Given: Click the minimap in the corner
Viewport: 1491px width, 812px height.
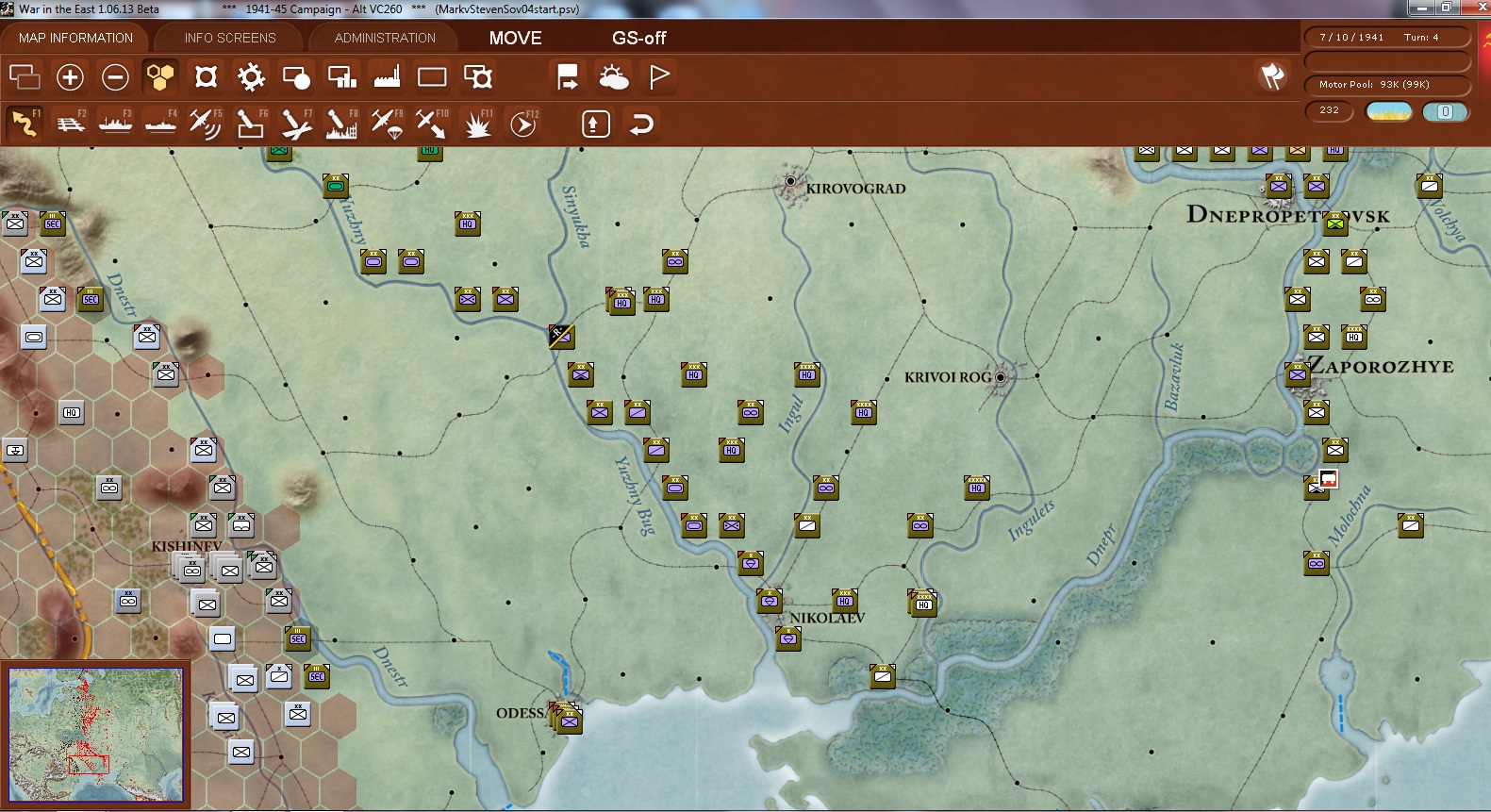Looking at the screenshot, I should click(x=95, y=735).
